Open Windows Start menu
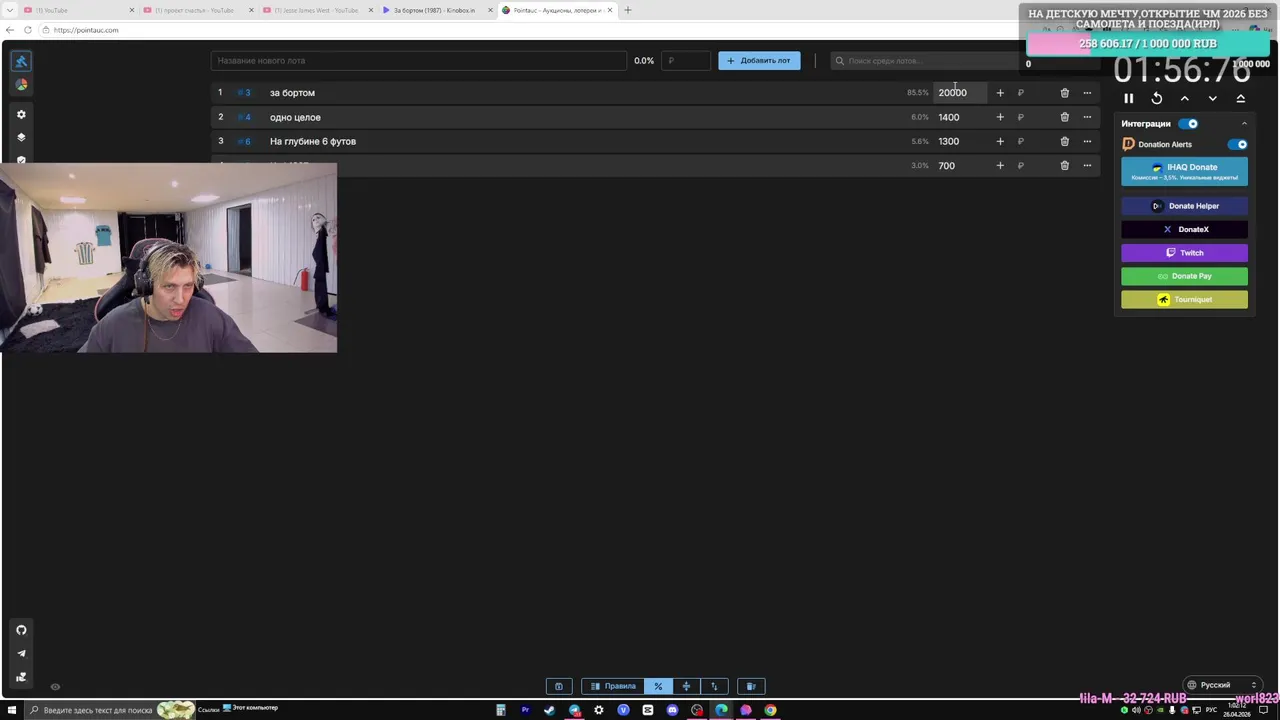1280x720 pixels. tap(11, 710)
